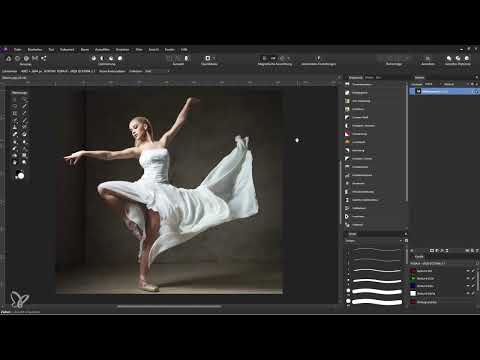480x360 pixels.
Task: Open the Datei menu
Action: pyautogui.click(x=18, y=49)
